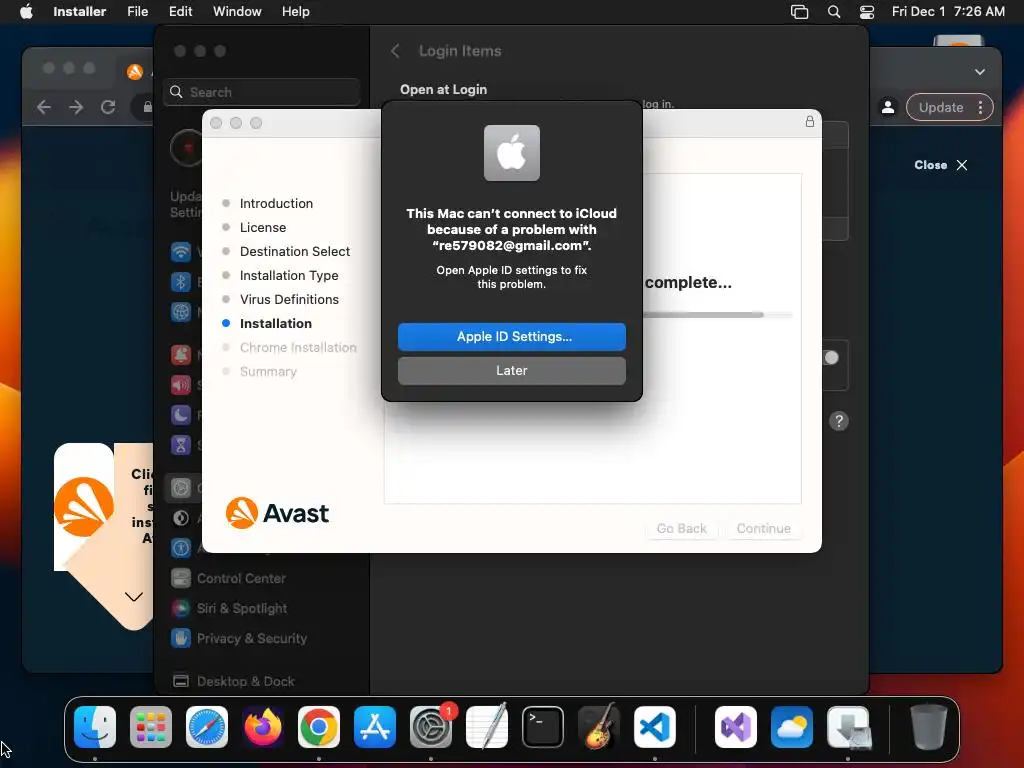Open App Store from the Dock
Viewport: 1024px width, 768px height.
point(375,727)
